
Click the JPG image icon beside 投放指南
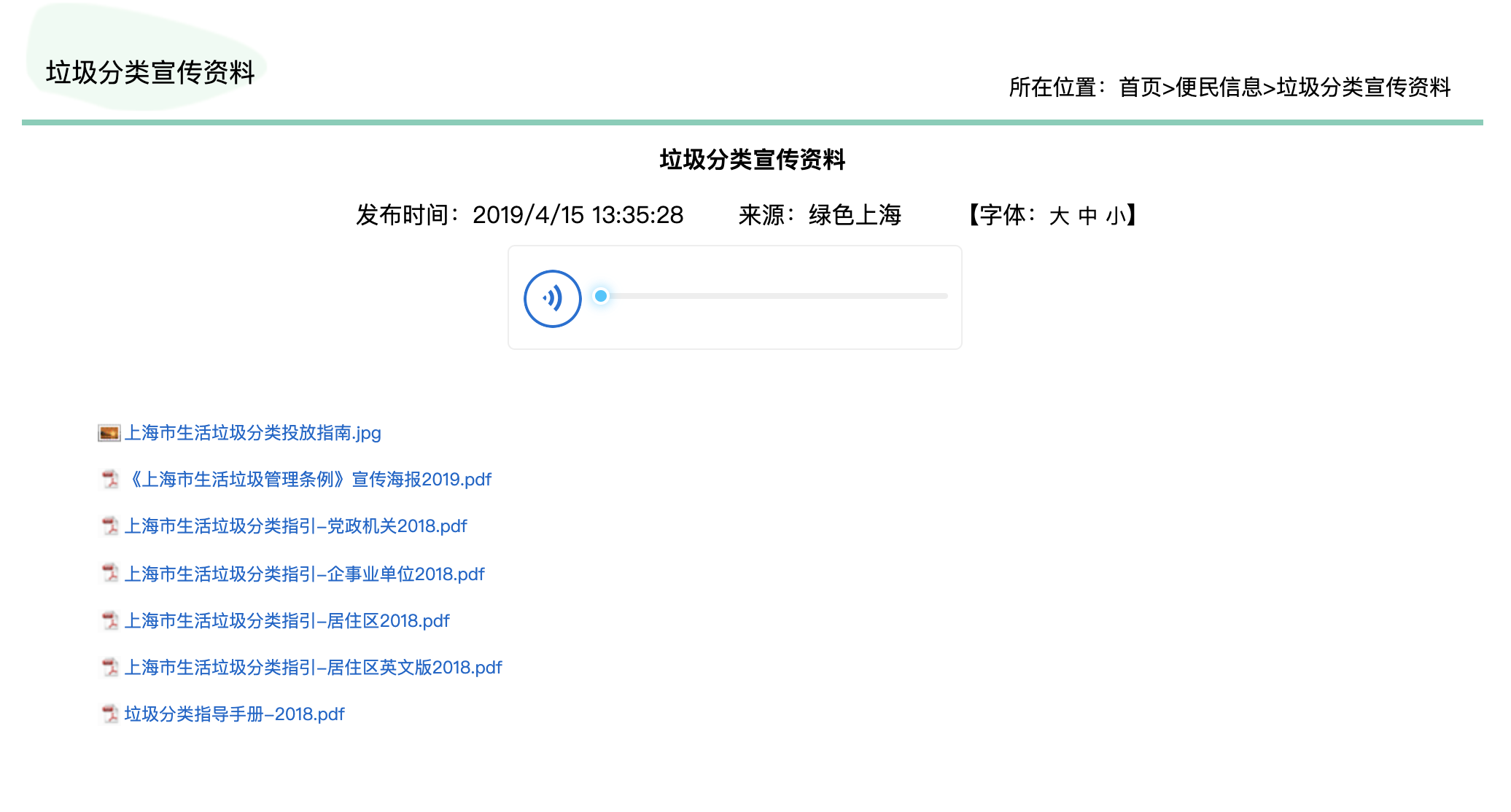point(109,434)
